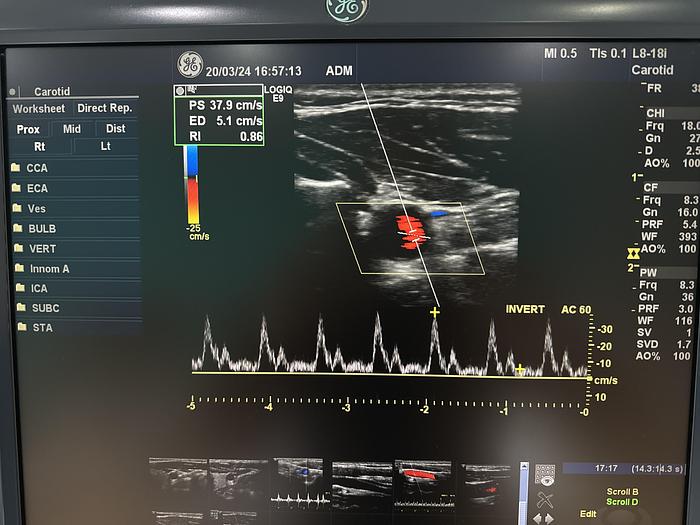Click the Scroll B trackball label

[x=622, y=492]
